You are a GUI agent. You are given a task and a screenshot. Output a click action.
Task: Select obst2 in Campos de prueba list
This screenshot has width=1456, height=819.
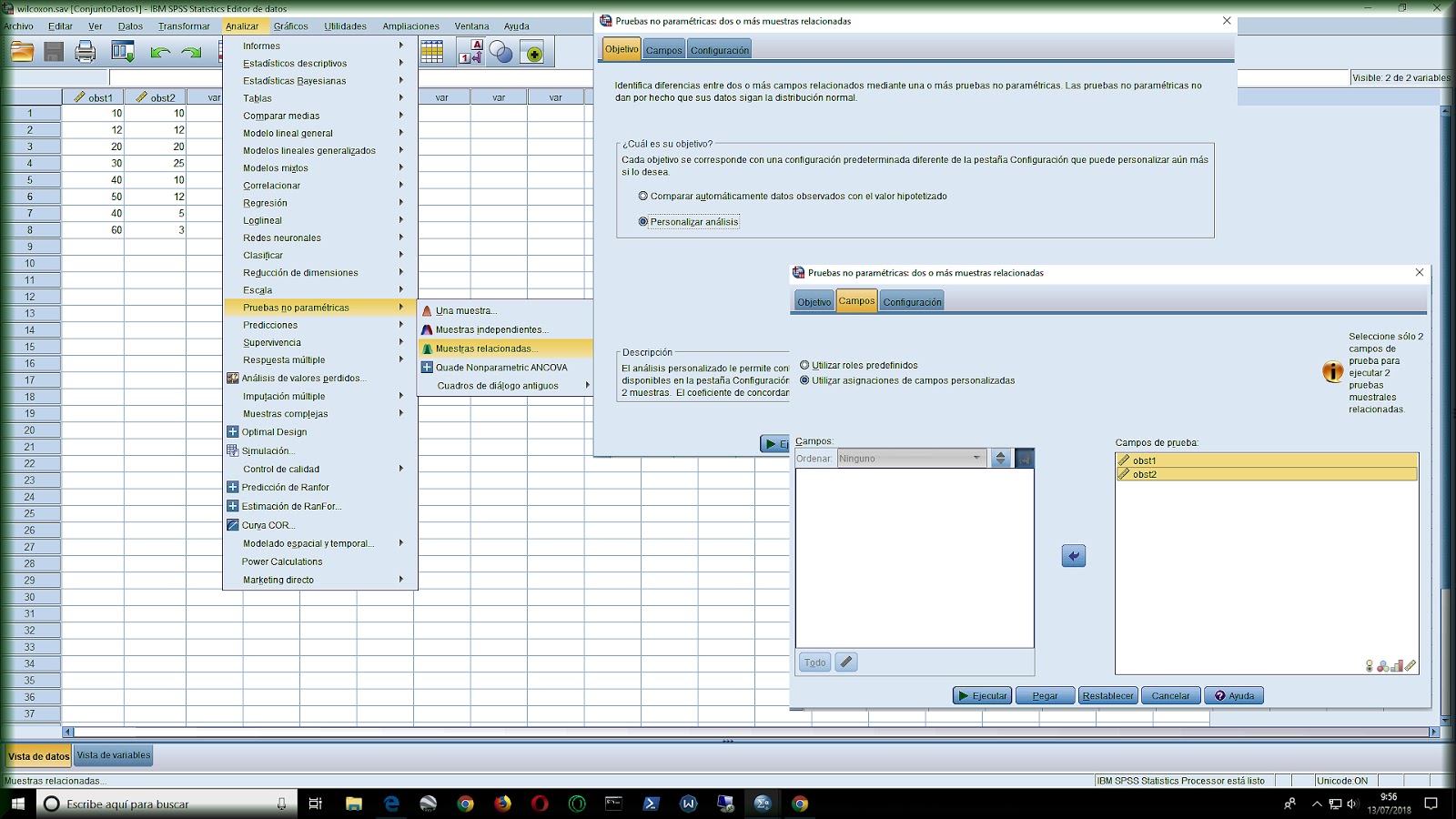tap(1266, 474)
